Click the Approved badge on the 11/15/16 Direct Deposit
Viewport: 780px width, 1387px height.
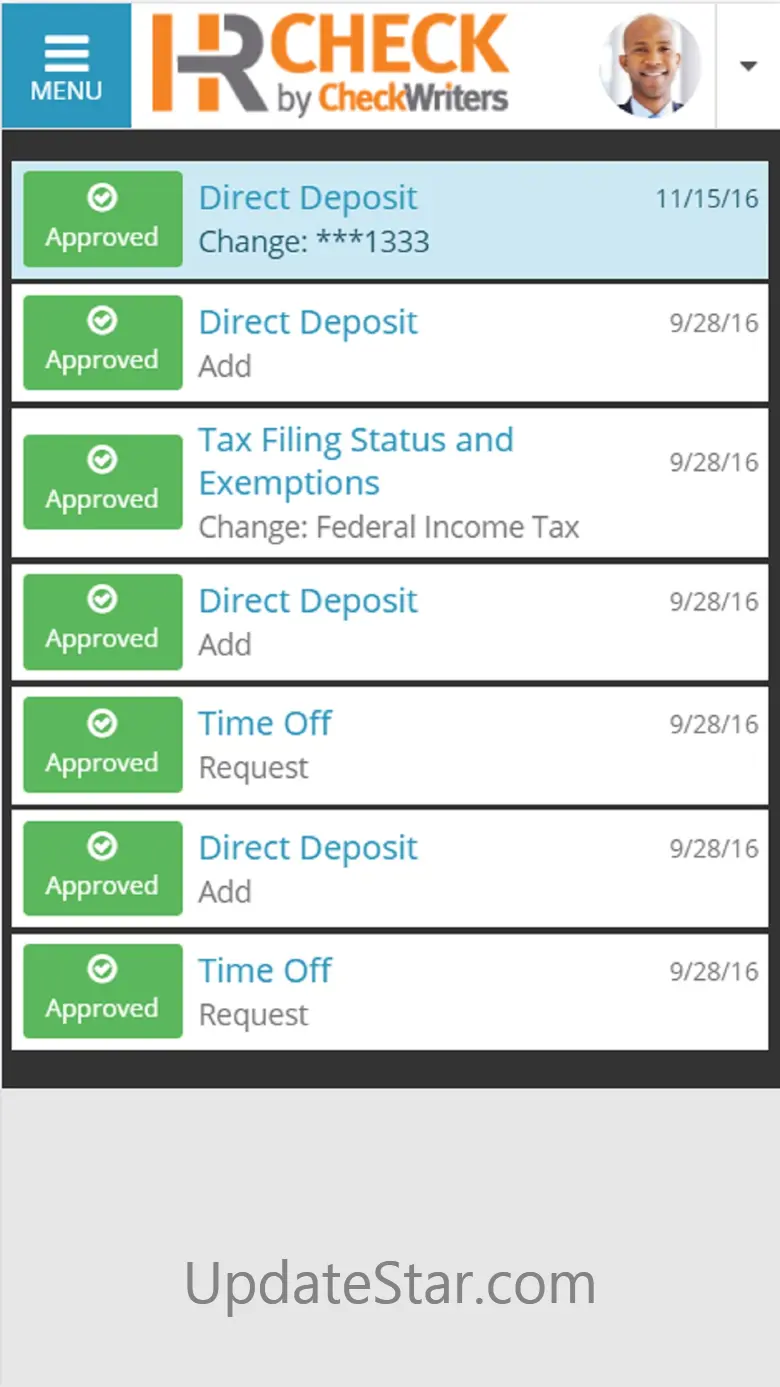click(102, 219)
